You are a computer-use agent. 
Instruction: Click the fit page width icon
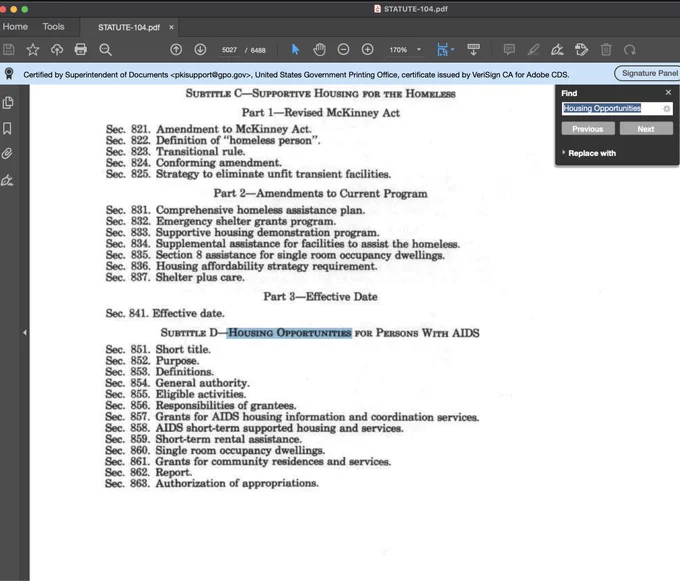click(442, 50)
